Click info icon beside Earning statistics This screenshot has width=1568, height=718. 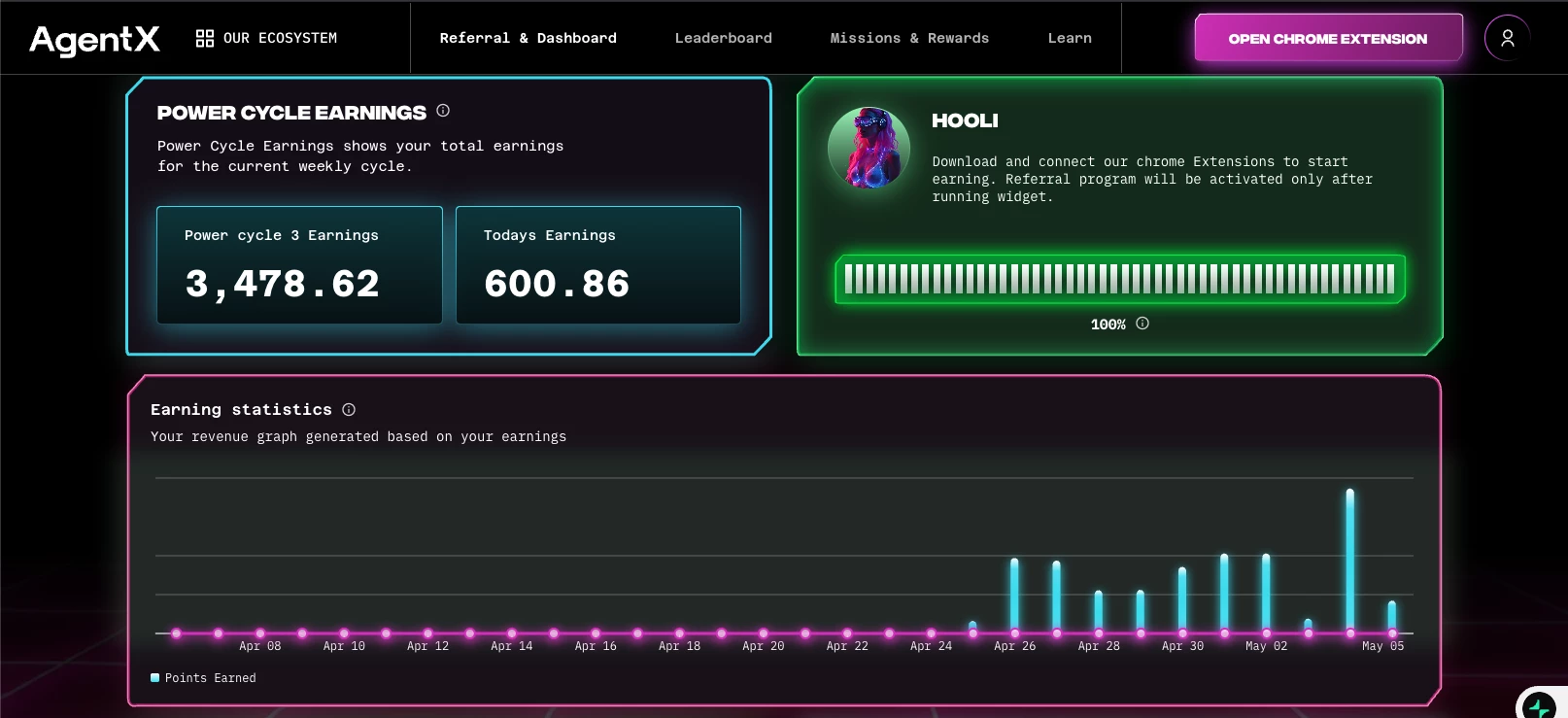[349, 410]
